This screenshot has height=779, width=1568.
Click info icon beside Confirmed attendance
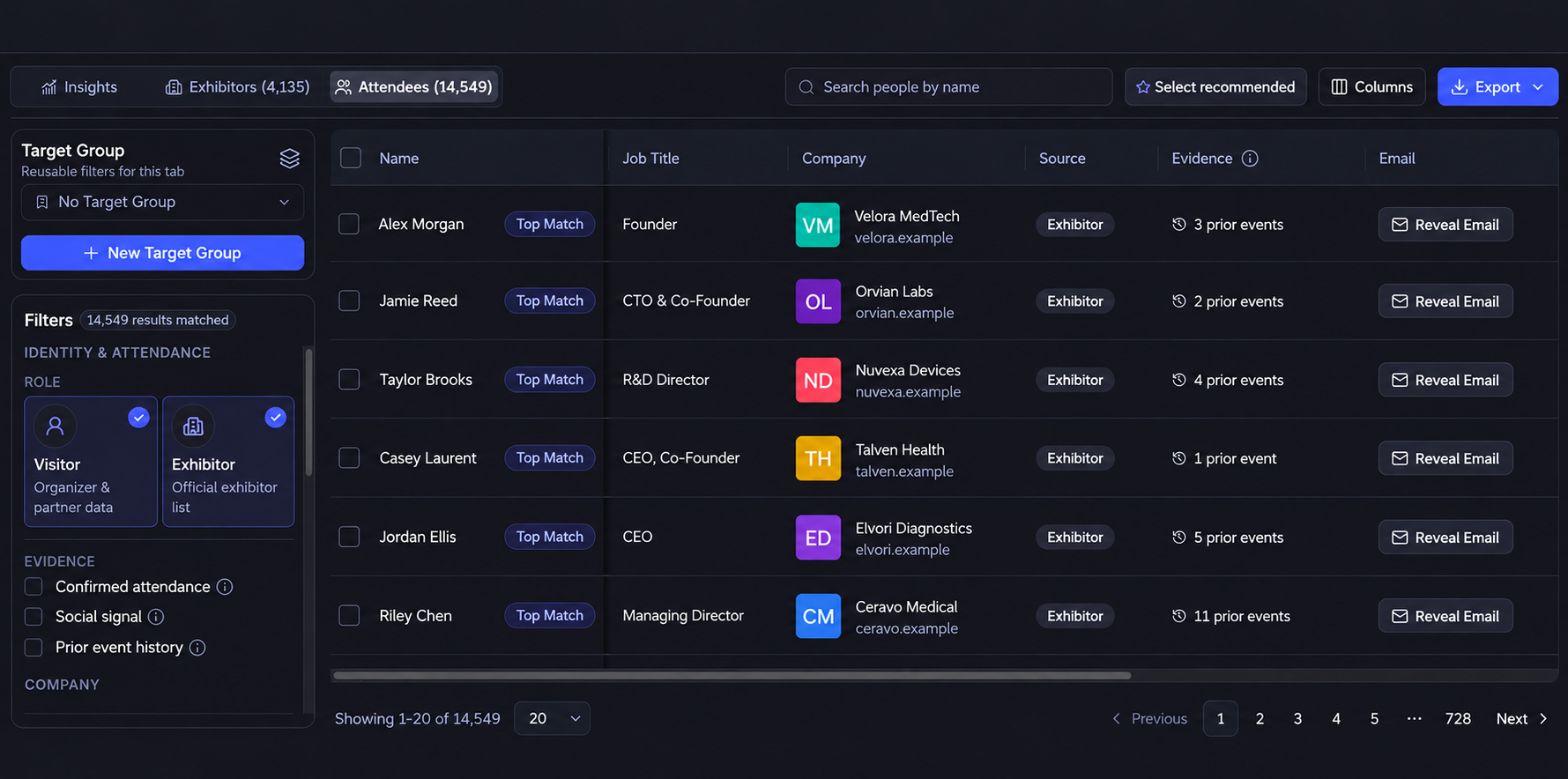point(225,587)
